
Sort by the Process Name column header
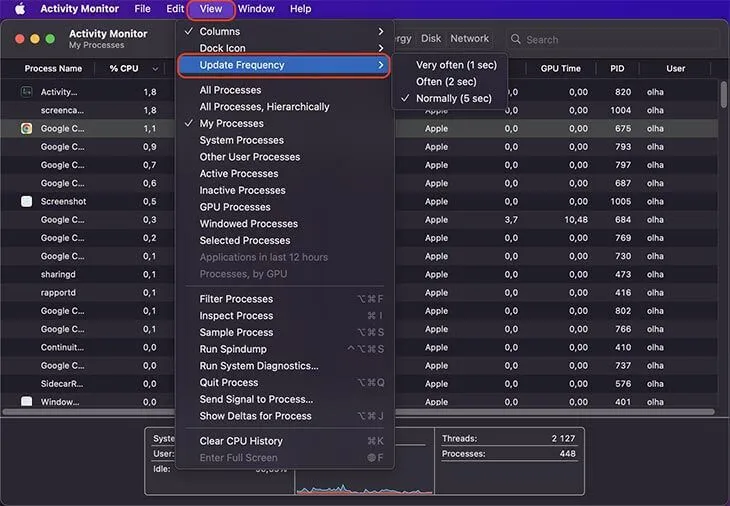click(x=53, y=69)
